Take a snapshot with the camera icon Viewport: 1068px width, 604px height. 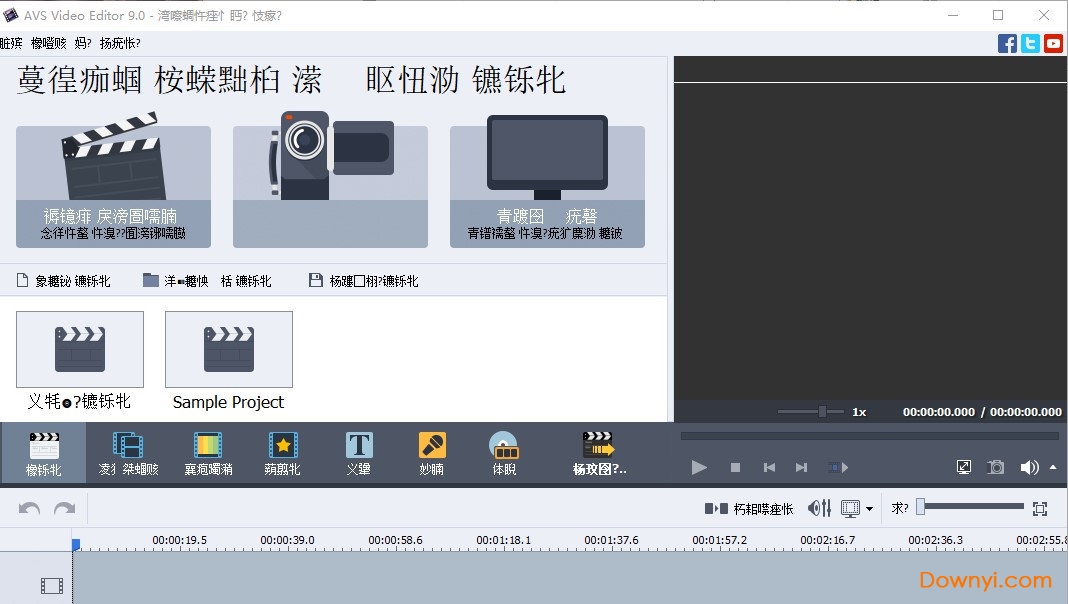click(995, 466)
